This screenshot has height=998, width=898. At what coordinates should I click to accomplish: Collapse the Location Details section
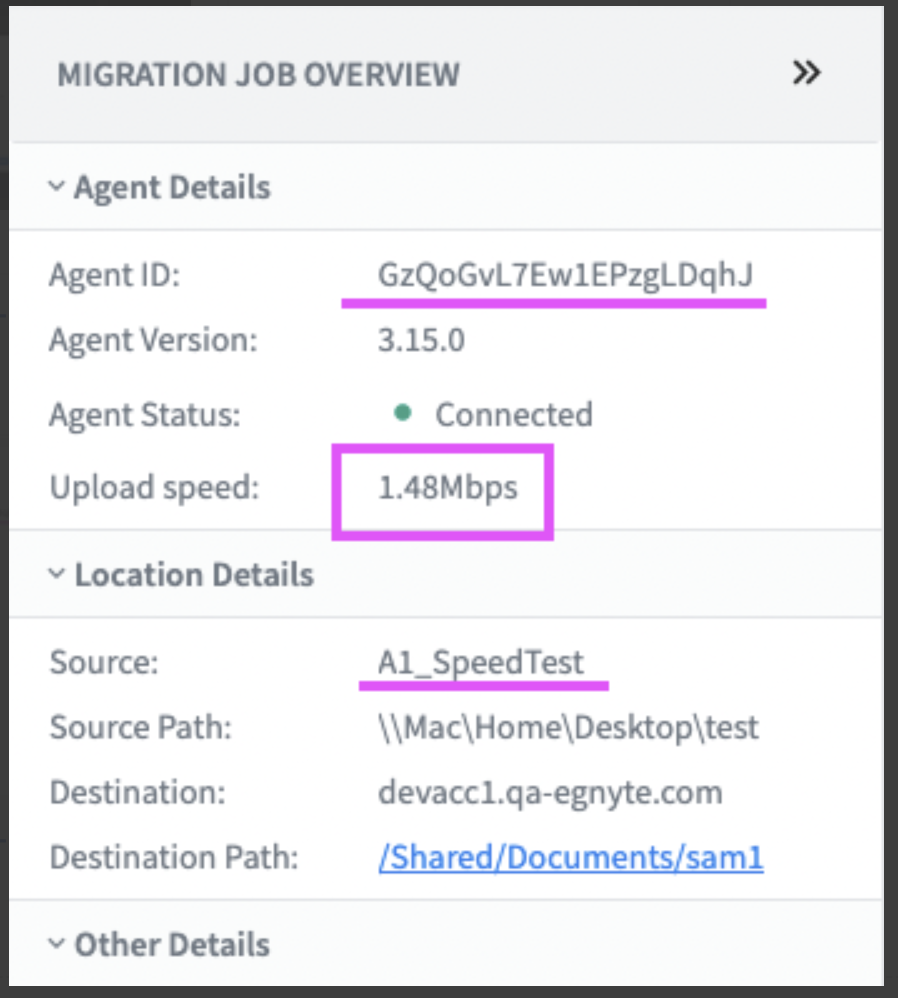point(57,574)
